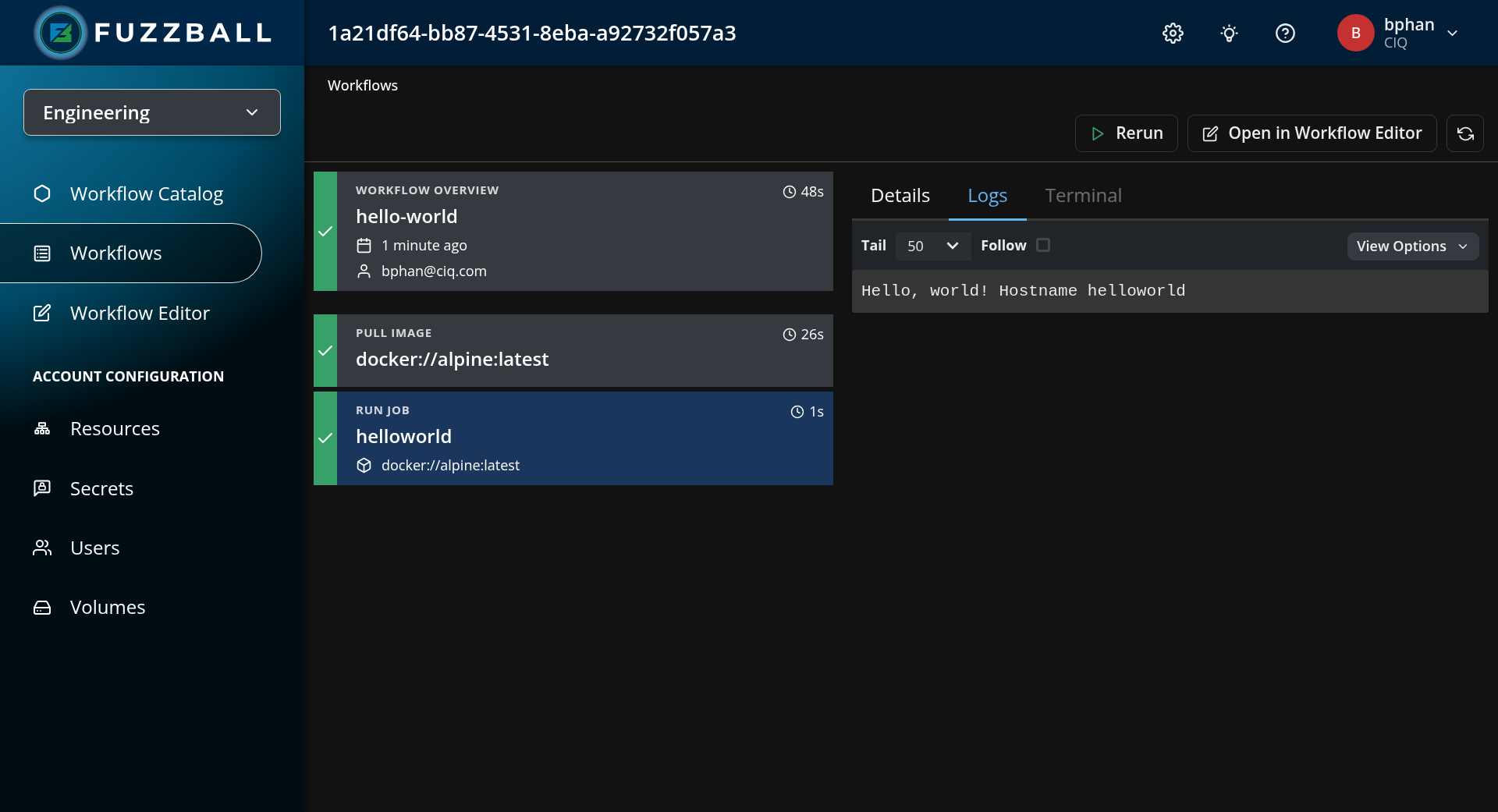Open the settings gear in top bar
This screenshot has width=1498, height=812.
(1173, 33)
